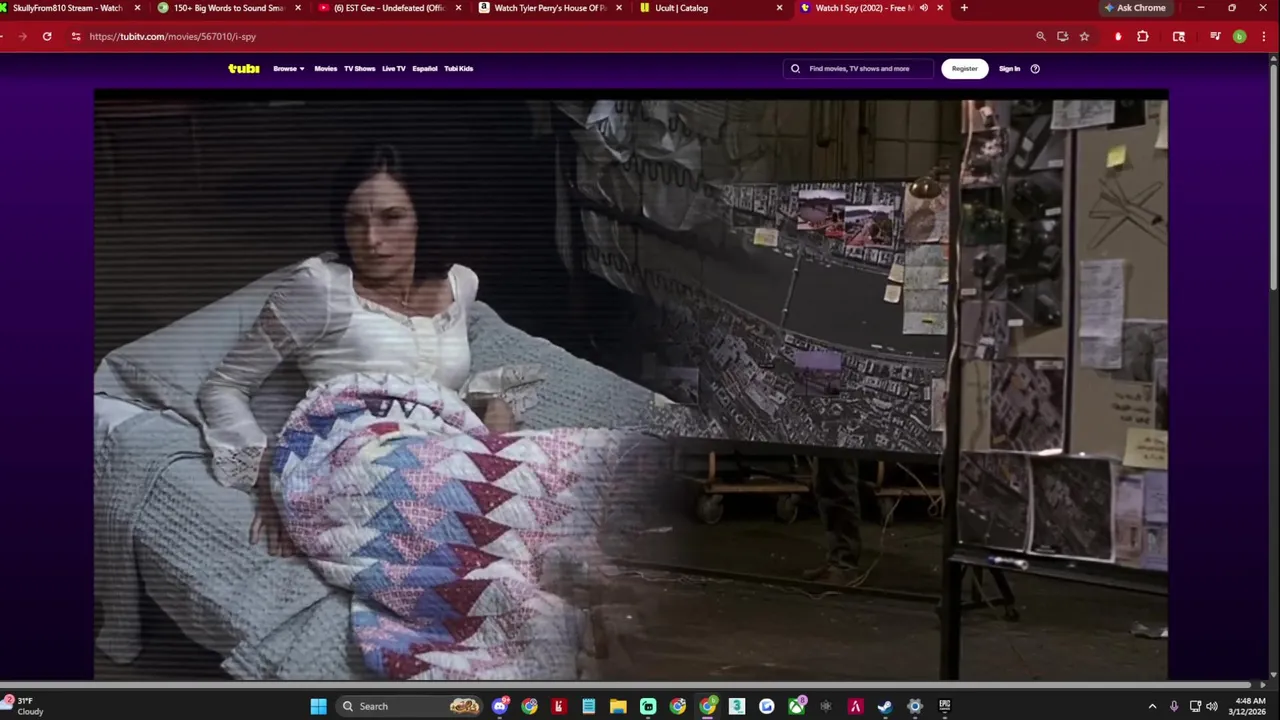Open the red hand ad-blocker extension
This screenshot has width=1280, height=720.
point(1118,36)
